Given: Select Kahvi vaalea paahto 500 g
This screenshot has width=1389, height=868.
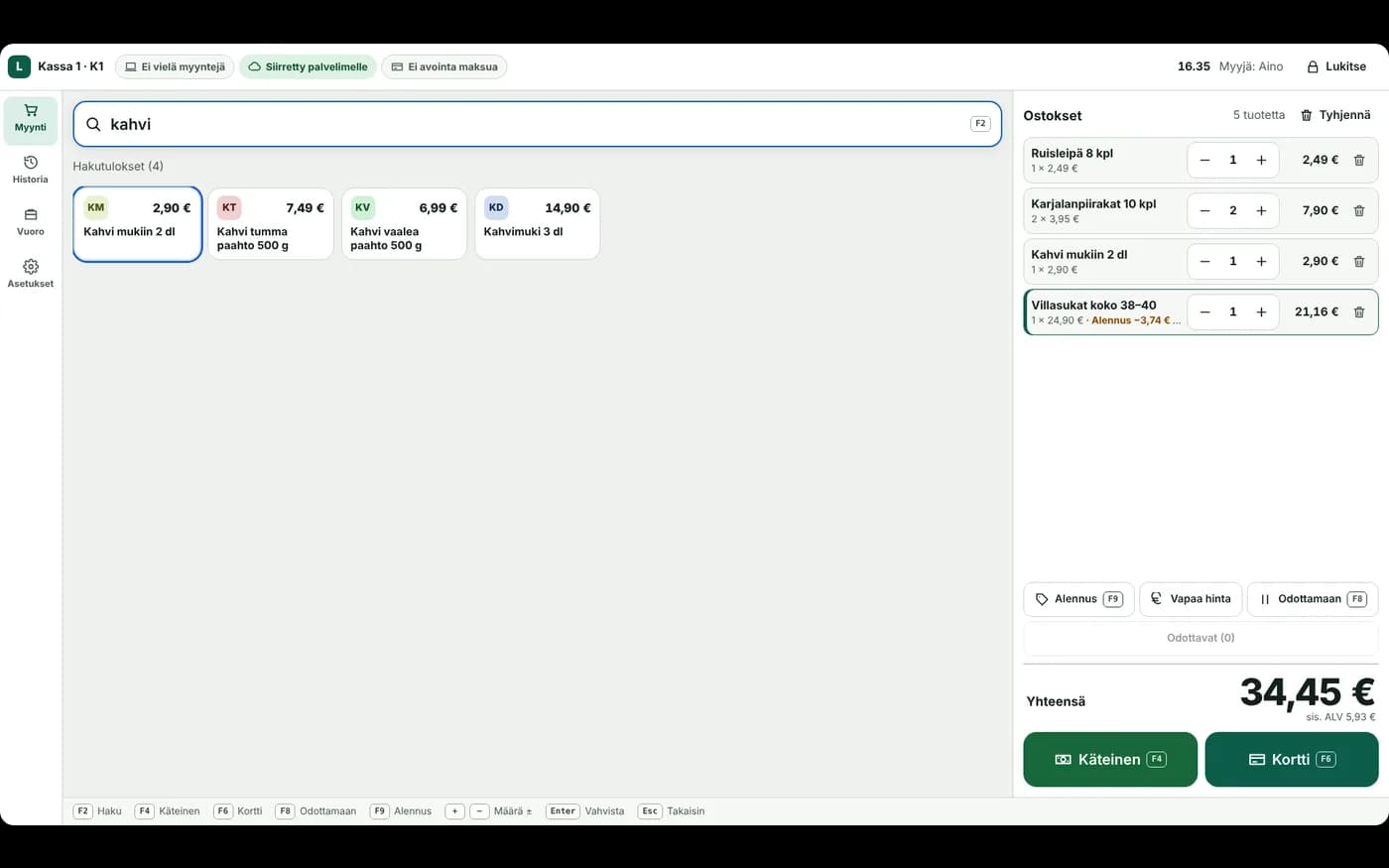Looking at the screenshot, I should click(404, 224).
